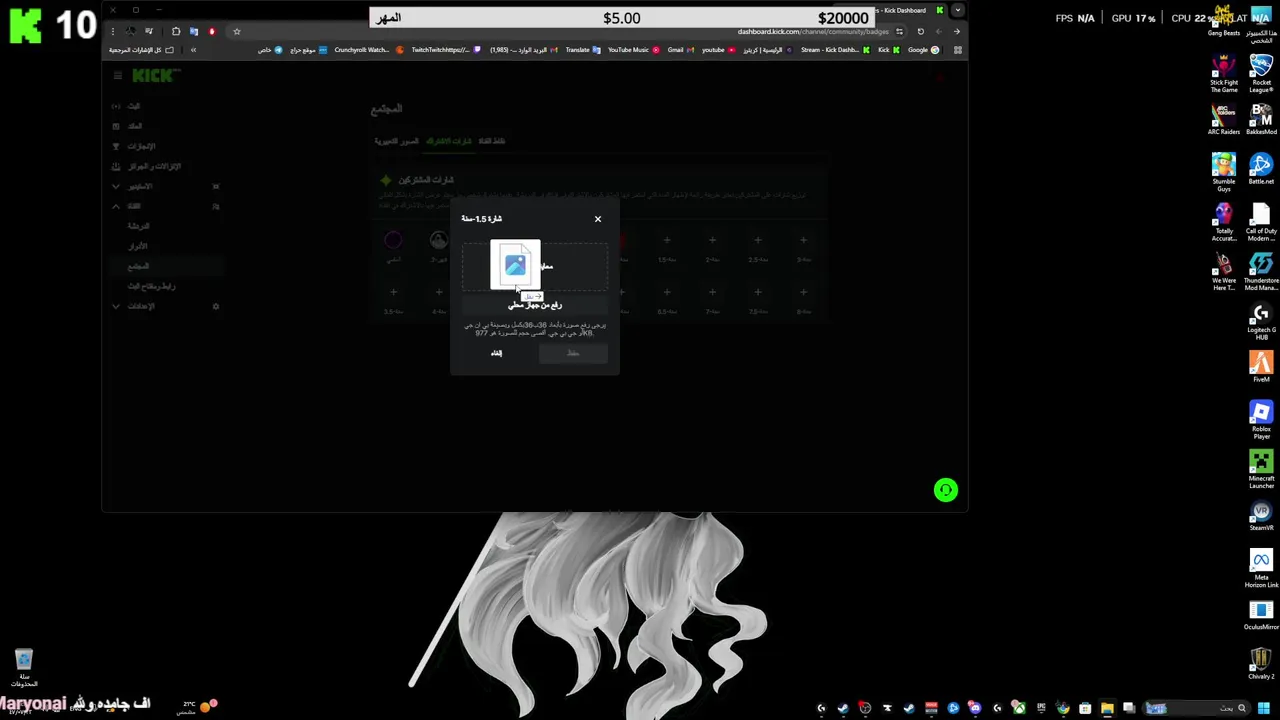Collapse the القناة sidebar section chevron
The width and height of the screenshot is (1280, 720).
pyautogui.click(x=116, y=206)
